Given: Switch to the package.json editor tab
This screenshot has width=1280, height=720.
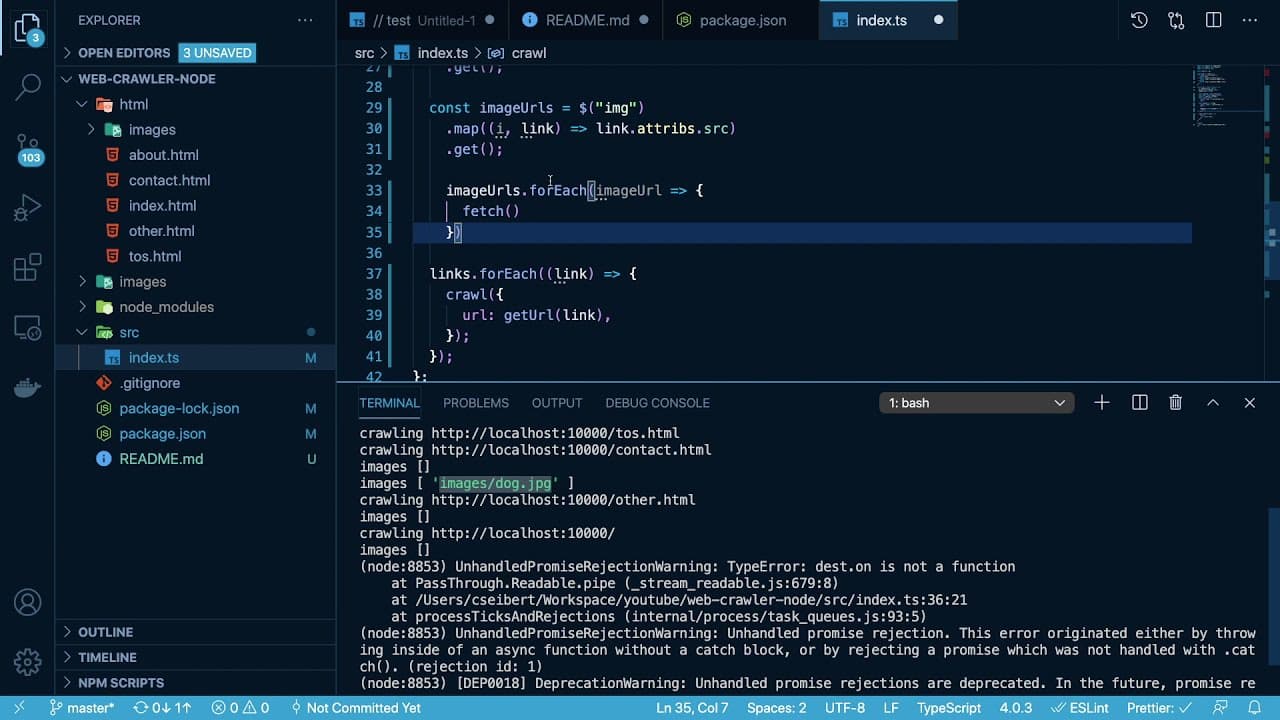Looking at the screenshot, I should [741, 20].
